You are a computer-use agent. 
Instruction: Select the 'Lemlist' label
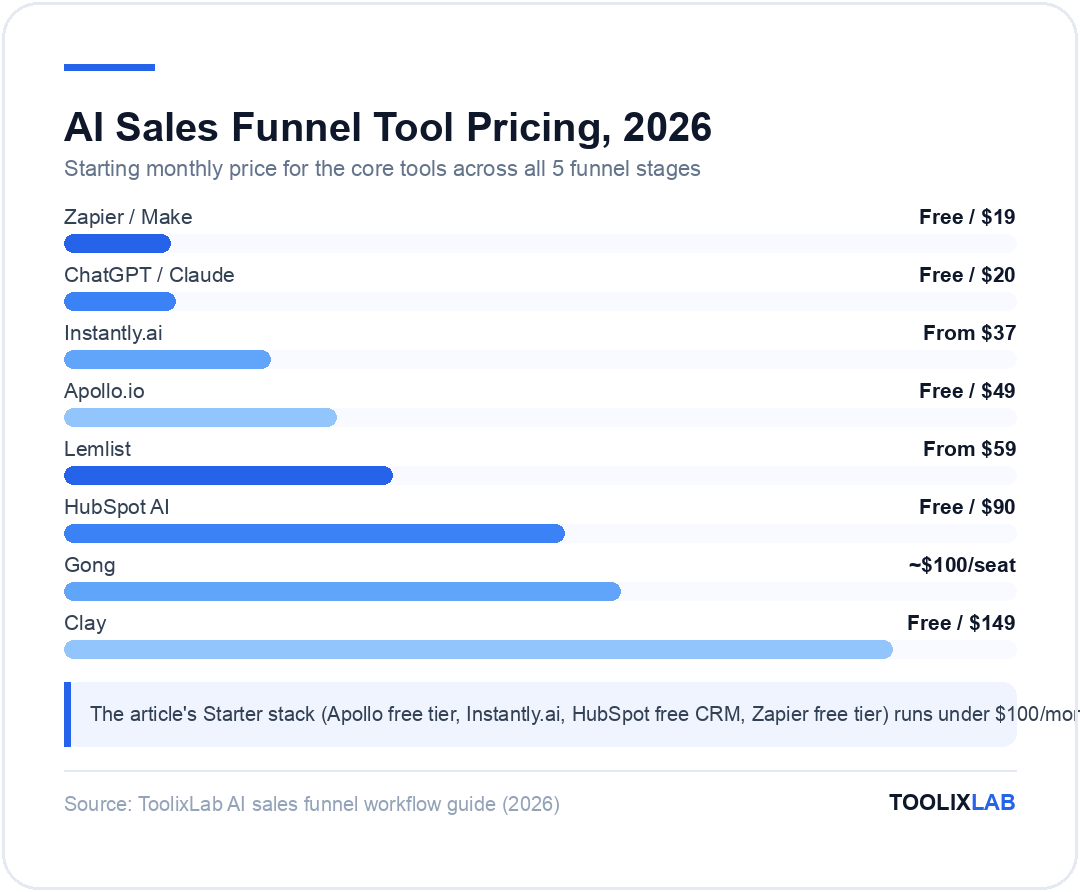coord(97,449)
